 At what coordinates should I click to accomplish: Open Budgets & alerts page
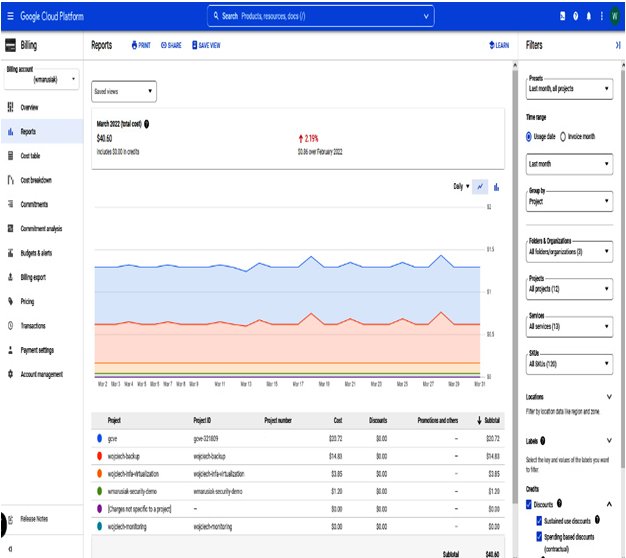coord(42,253)
